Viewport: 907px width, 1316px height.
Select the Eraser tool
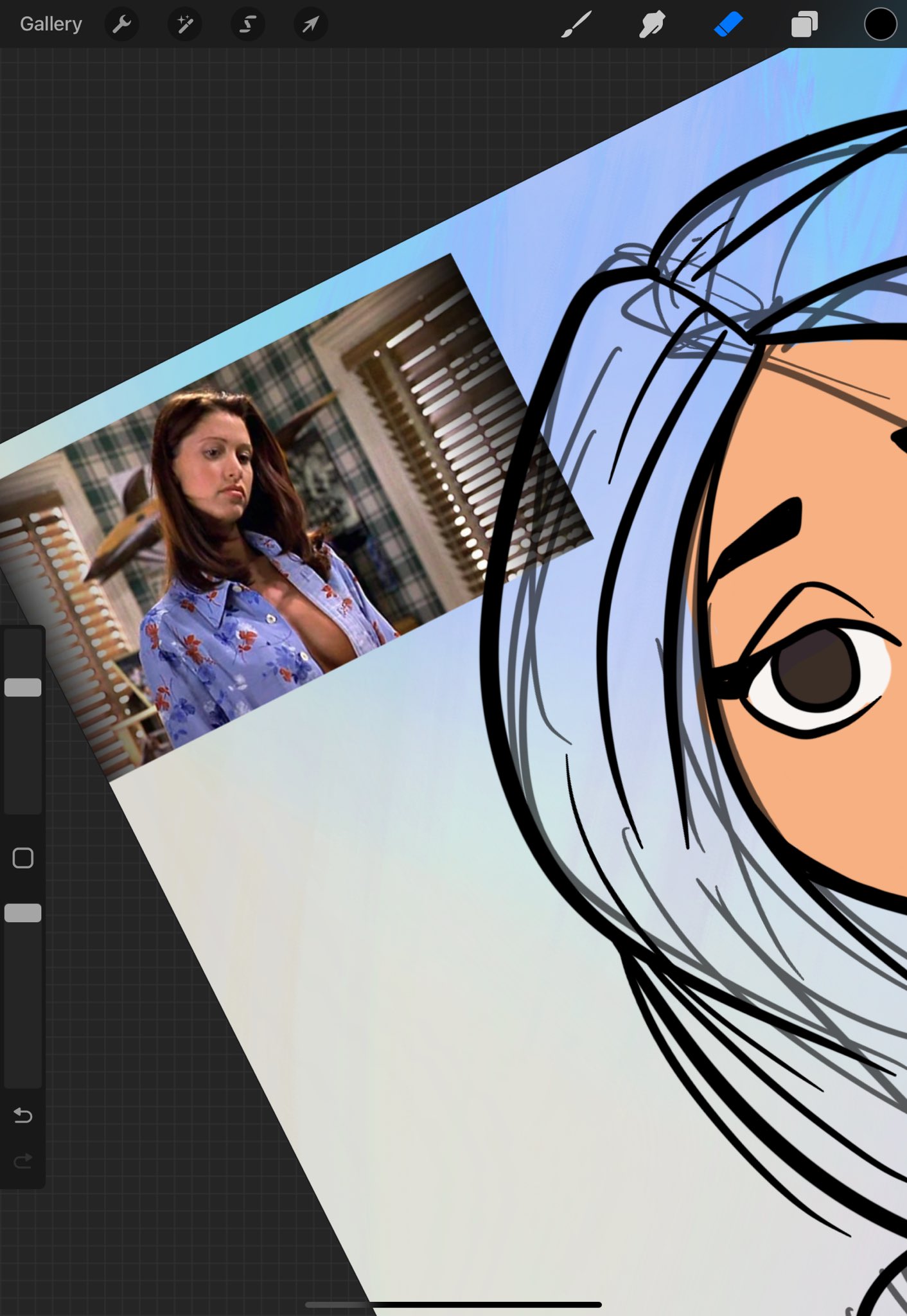(728, 24)
